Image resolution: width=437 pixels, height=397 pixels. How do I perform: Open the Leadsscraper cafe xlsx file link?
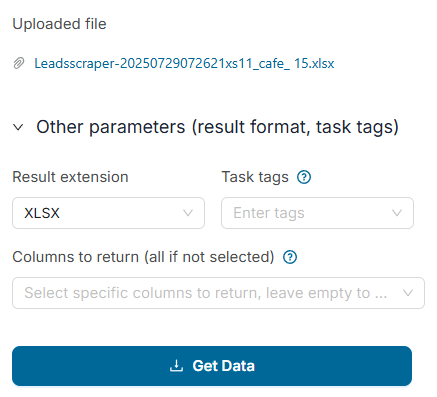click(184, 63)
